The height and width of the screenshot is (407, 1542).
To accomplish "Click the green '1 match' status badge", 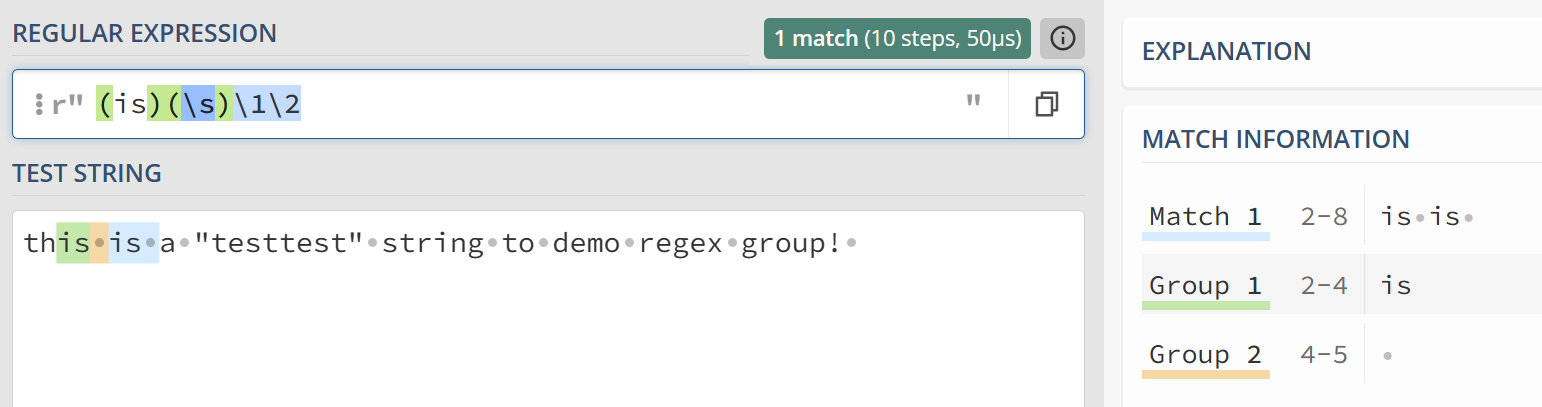I will pyautogui.click(x=897, y=39).
